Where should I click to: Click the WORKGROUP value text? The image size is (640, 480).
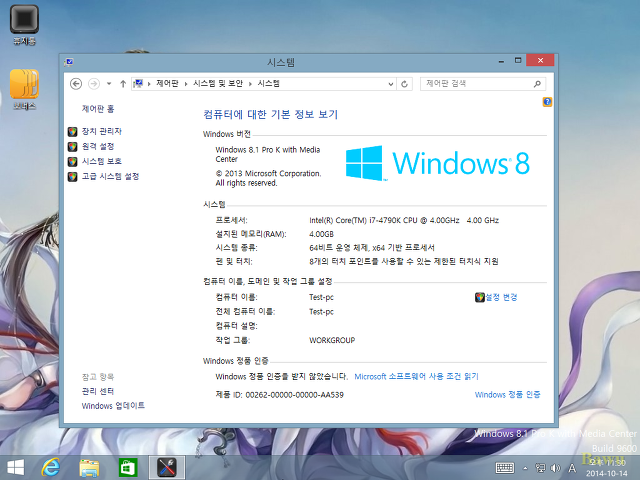[x=332, y=340]
